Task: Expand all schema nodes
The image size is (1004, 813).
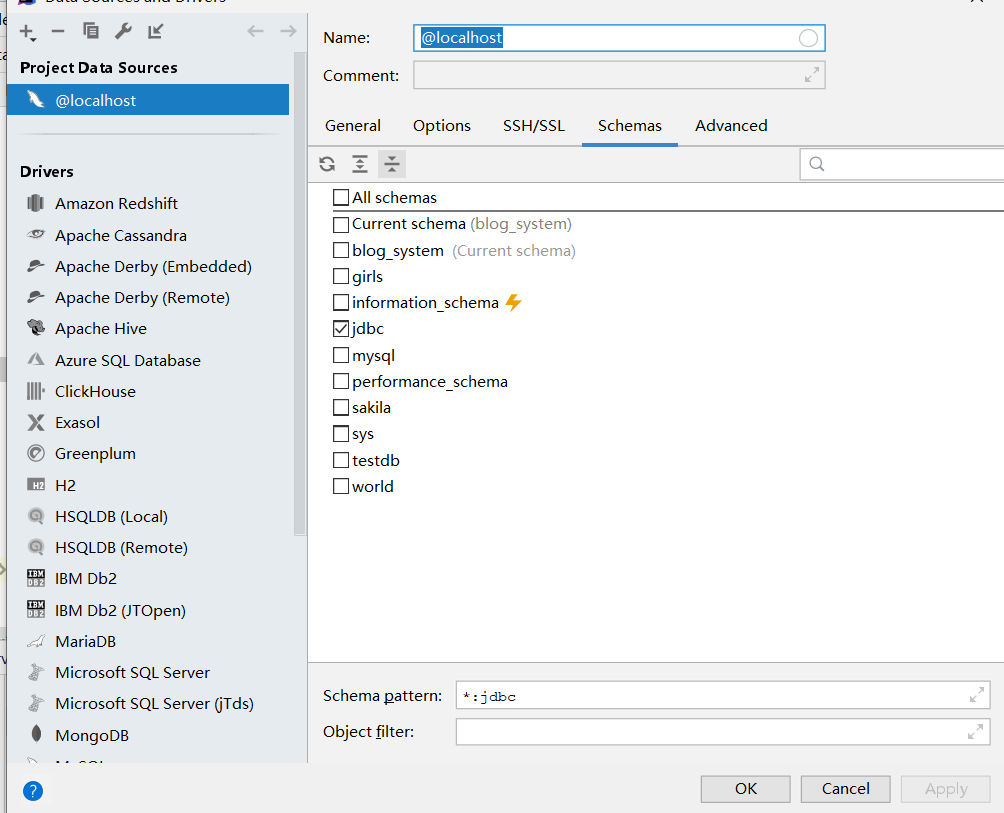Action: (x=360, y=165)
